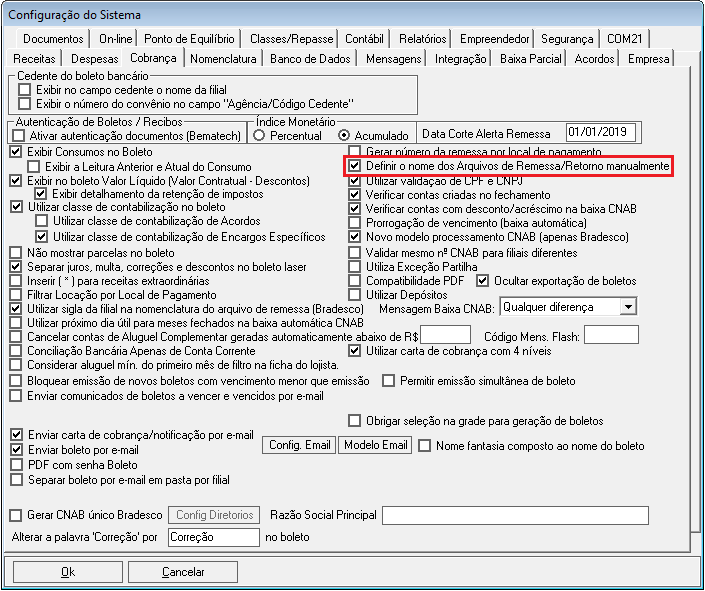The width and height of the screenshot is (705, 591).
Task: Uncheck 'Ocultar exportação de boletos'
Action: point(482,281)
